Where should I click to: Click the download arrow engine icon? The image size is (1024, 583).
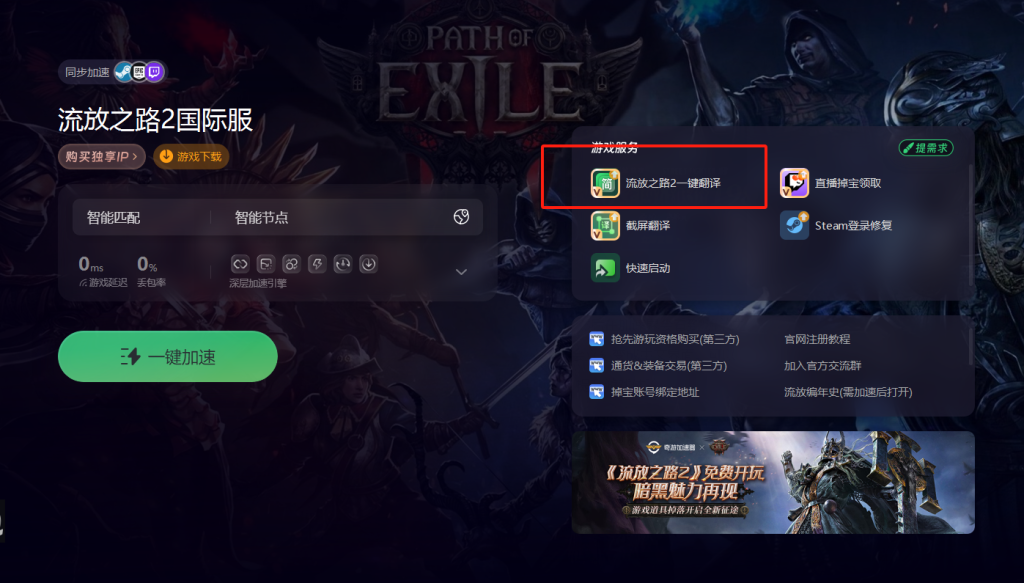368,264
